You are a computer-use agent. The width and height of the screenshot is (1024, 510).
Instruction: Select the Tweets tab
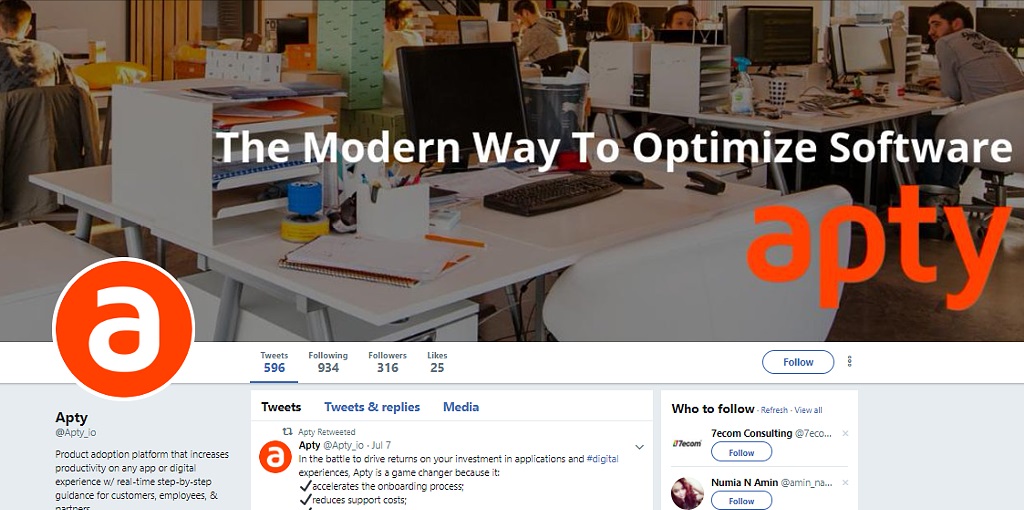281,407
